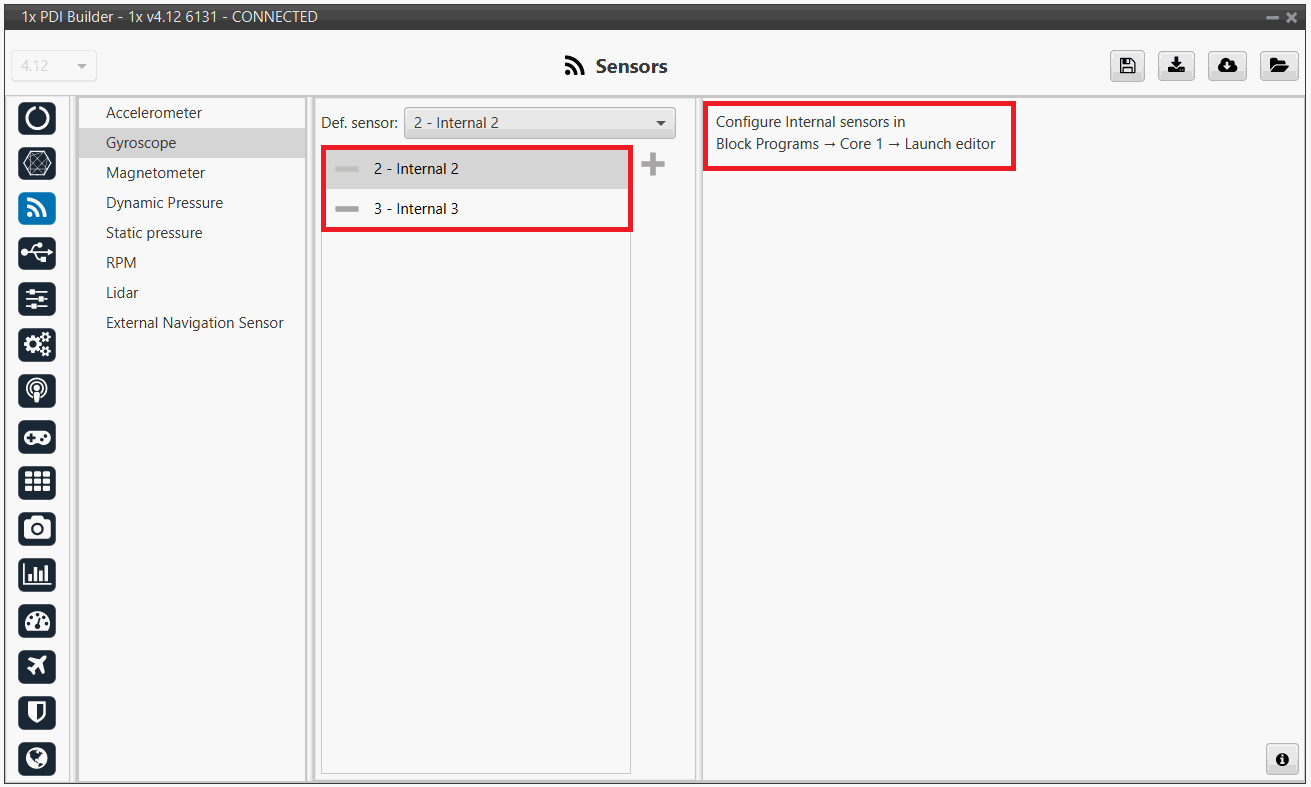
Task: Click the info button at bottom right
Action: click(1281, 759)
